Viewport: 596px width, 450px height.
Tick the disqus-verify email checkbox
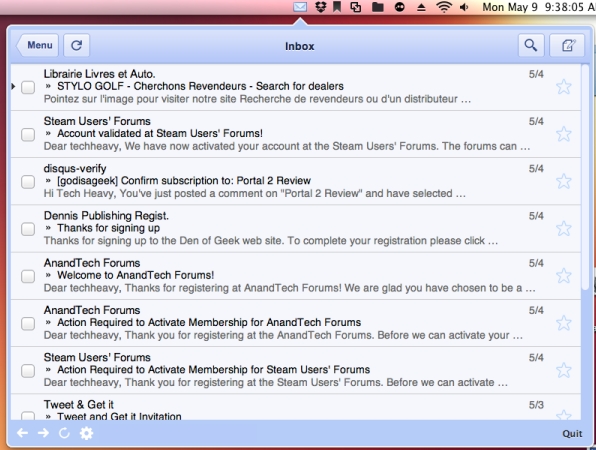tap(28, 181)
